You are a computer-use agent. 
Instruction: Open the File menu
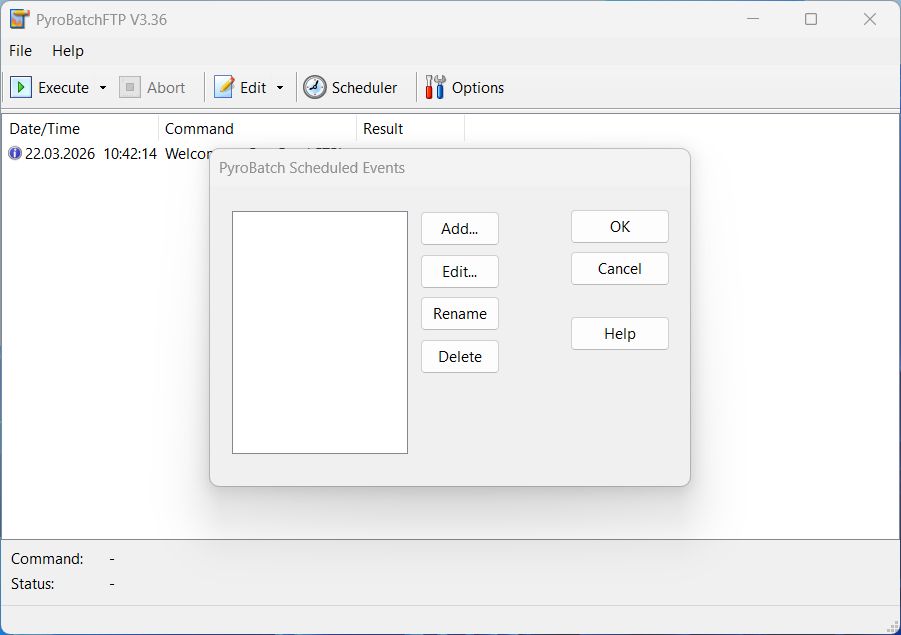coord(20,51)
